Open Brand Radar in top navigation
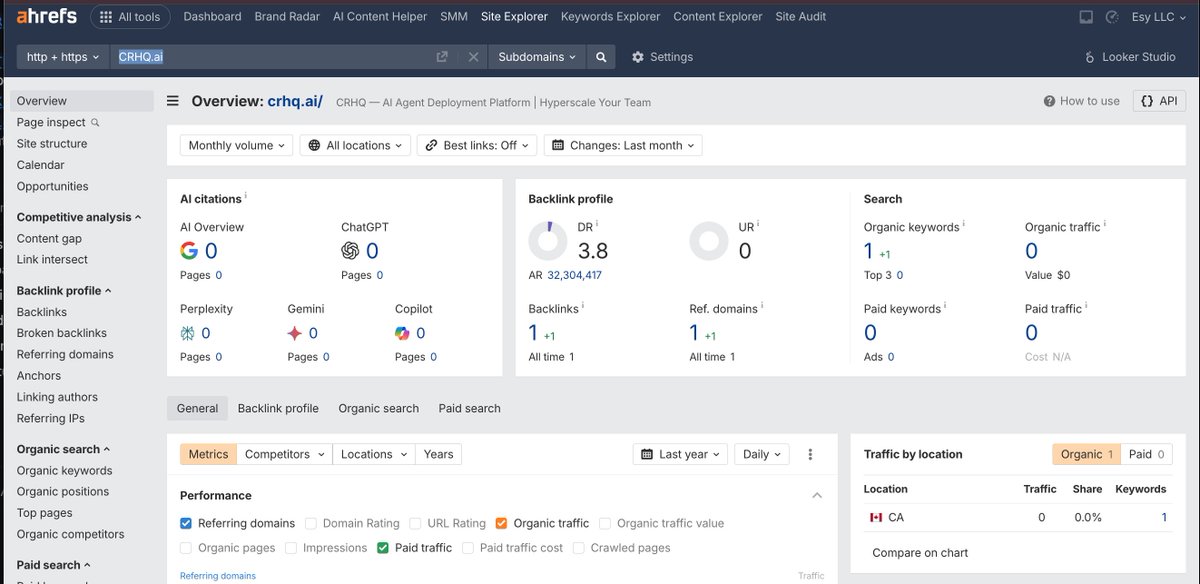 [287, 17]
